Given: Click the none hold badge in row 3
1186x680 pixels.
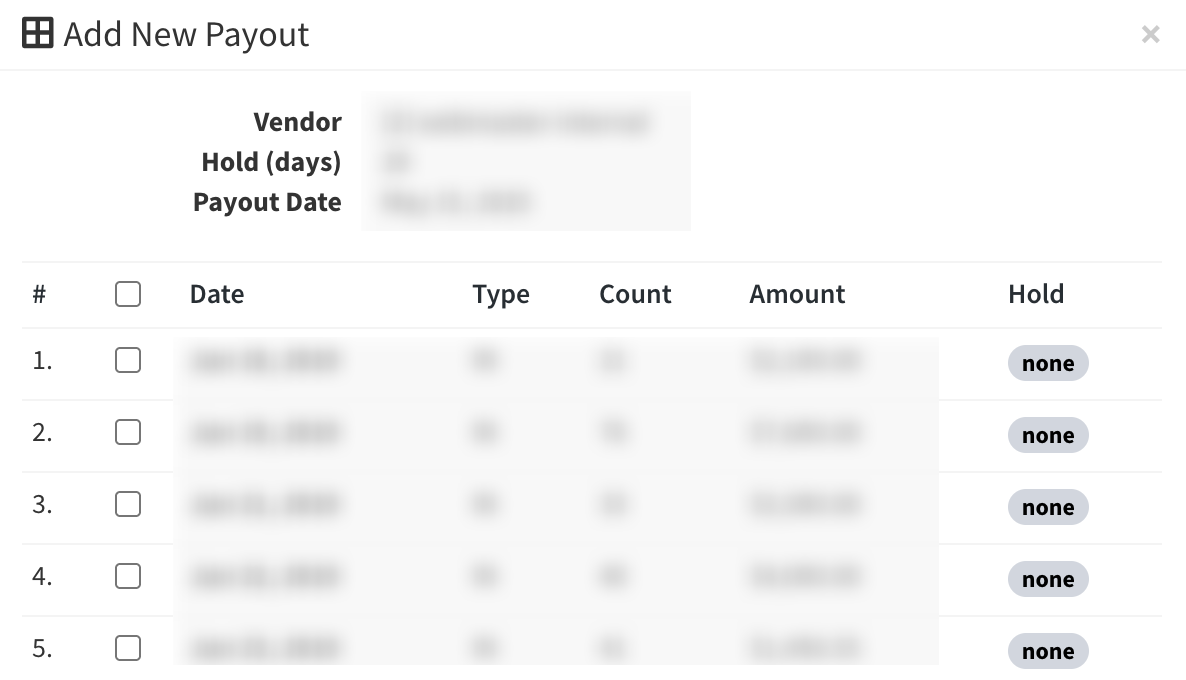Looking at the screenshot, I should [x=1048, y=507].
